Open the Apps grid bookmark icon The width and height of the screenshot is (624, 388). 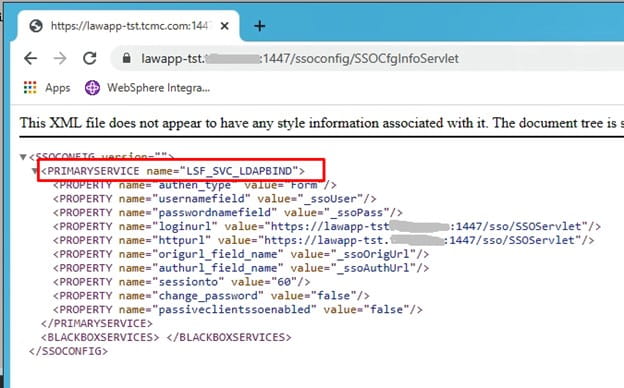pos(30,88)
